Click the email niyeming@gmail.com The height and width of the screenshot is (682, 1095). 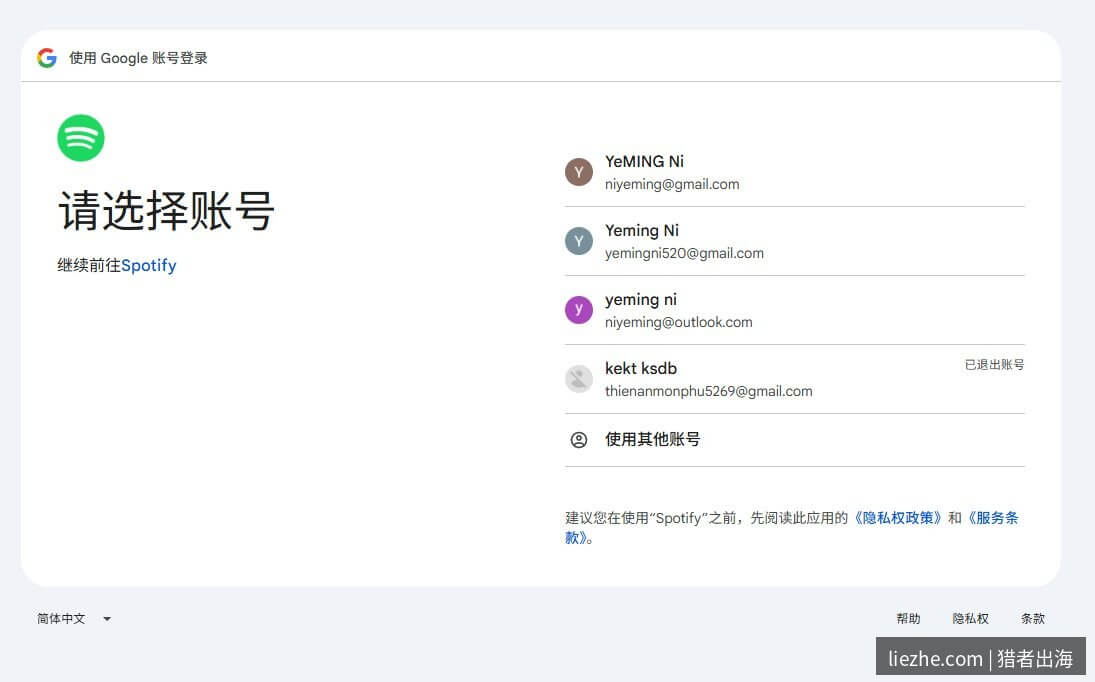coord(672,184)
